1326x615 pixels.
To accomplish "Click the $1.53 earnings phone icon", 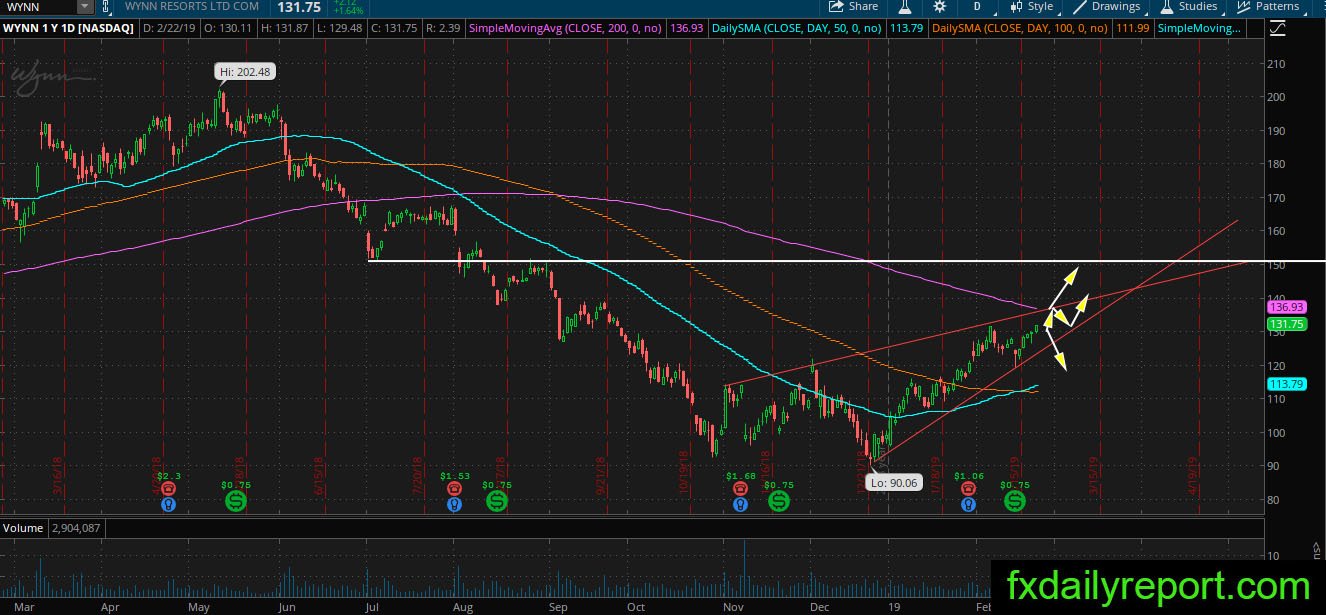I will 455,488.
